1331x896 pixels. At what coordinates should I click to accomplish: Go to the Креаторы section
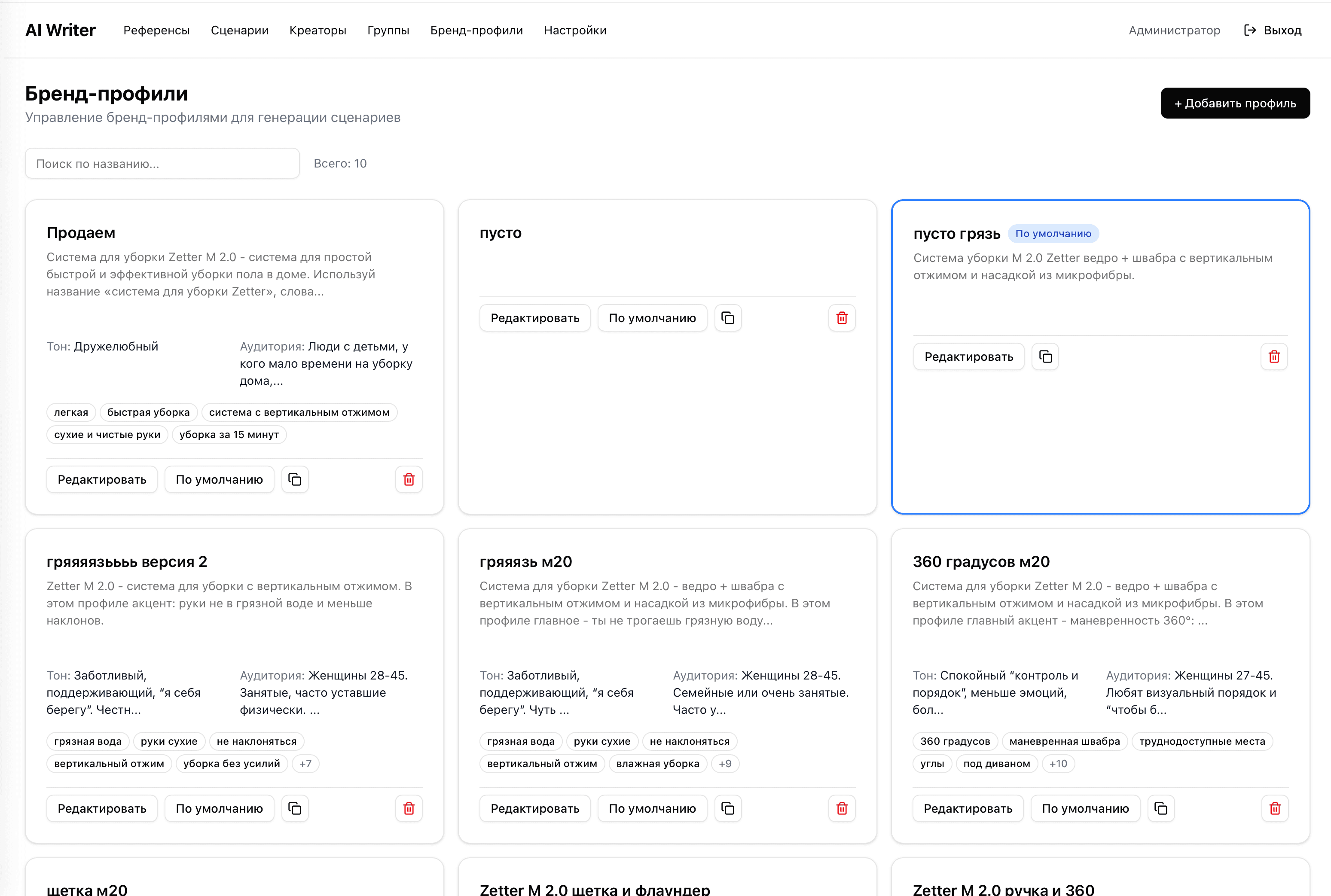pos(318,30)
